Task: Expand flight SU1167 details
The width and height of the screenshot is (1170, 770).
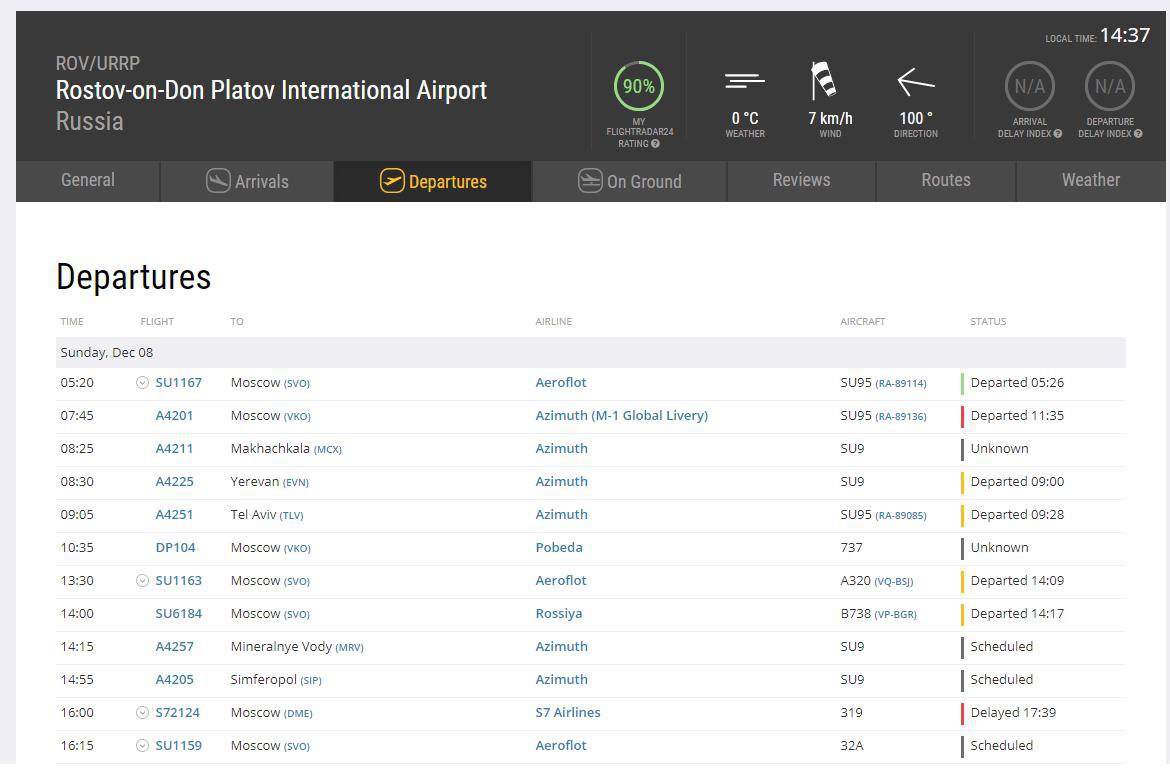Action: (x=143, y=383)
